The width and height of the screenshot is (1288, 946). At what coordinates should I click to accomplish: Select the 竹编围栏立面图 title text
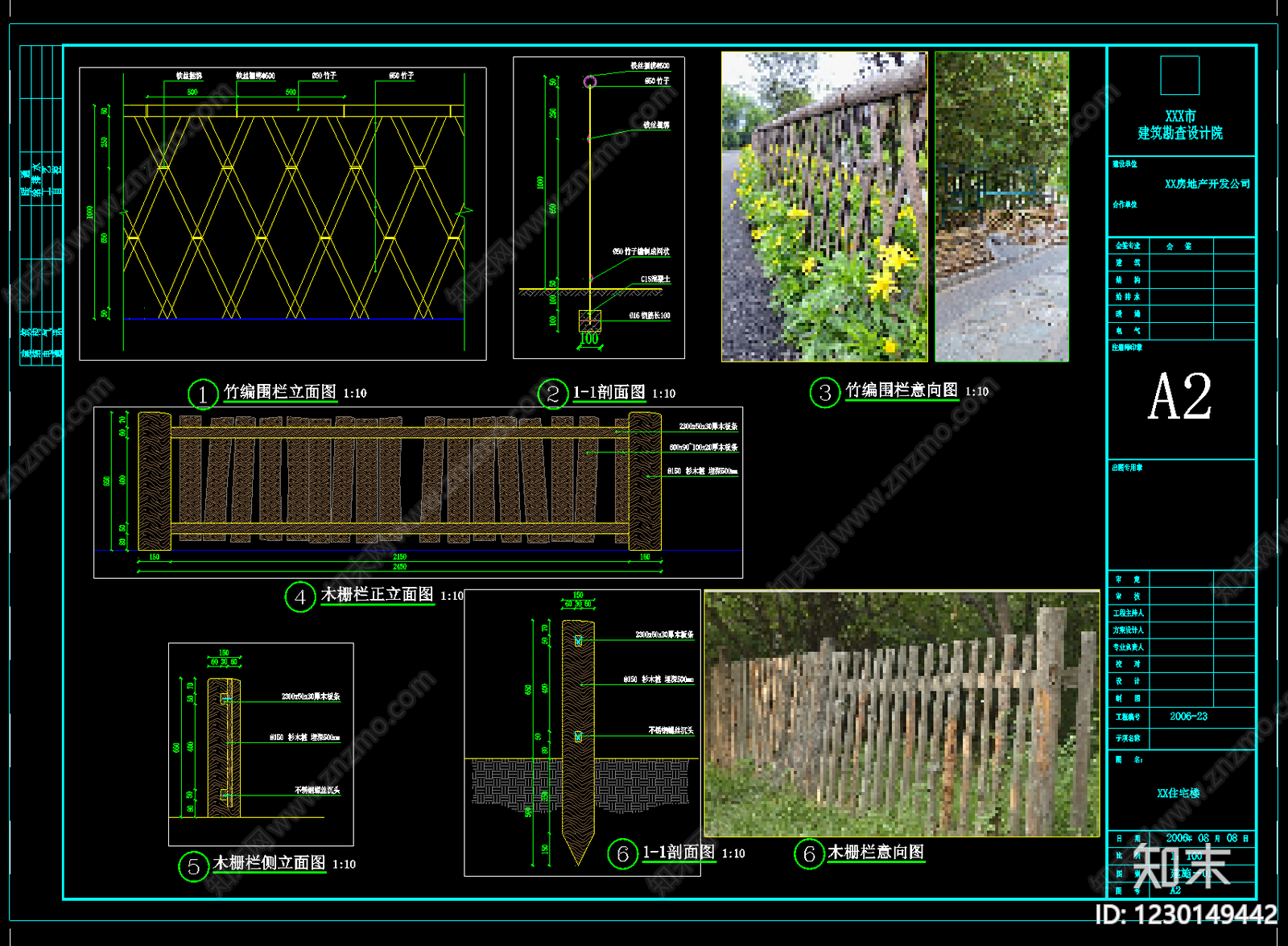279,392
